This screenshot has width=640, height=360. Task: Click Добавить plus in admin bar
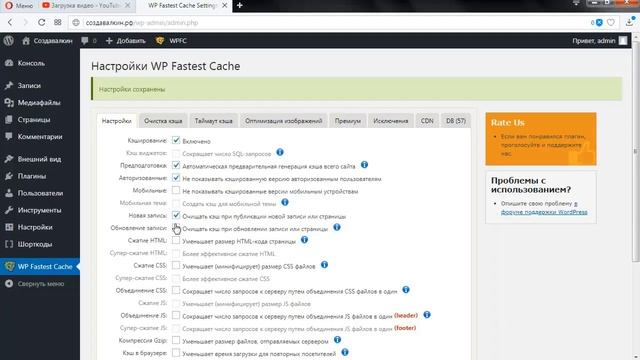(x=126, y=41)
